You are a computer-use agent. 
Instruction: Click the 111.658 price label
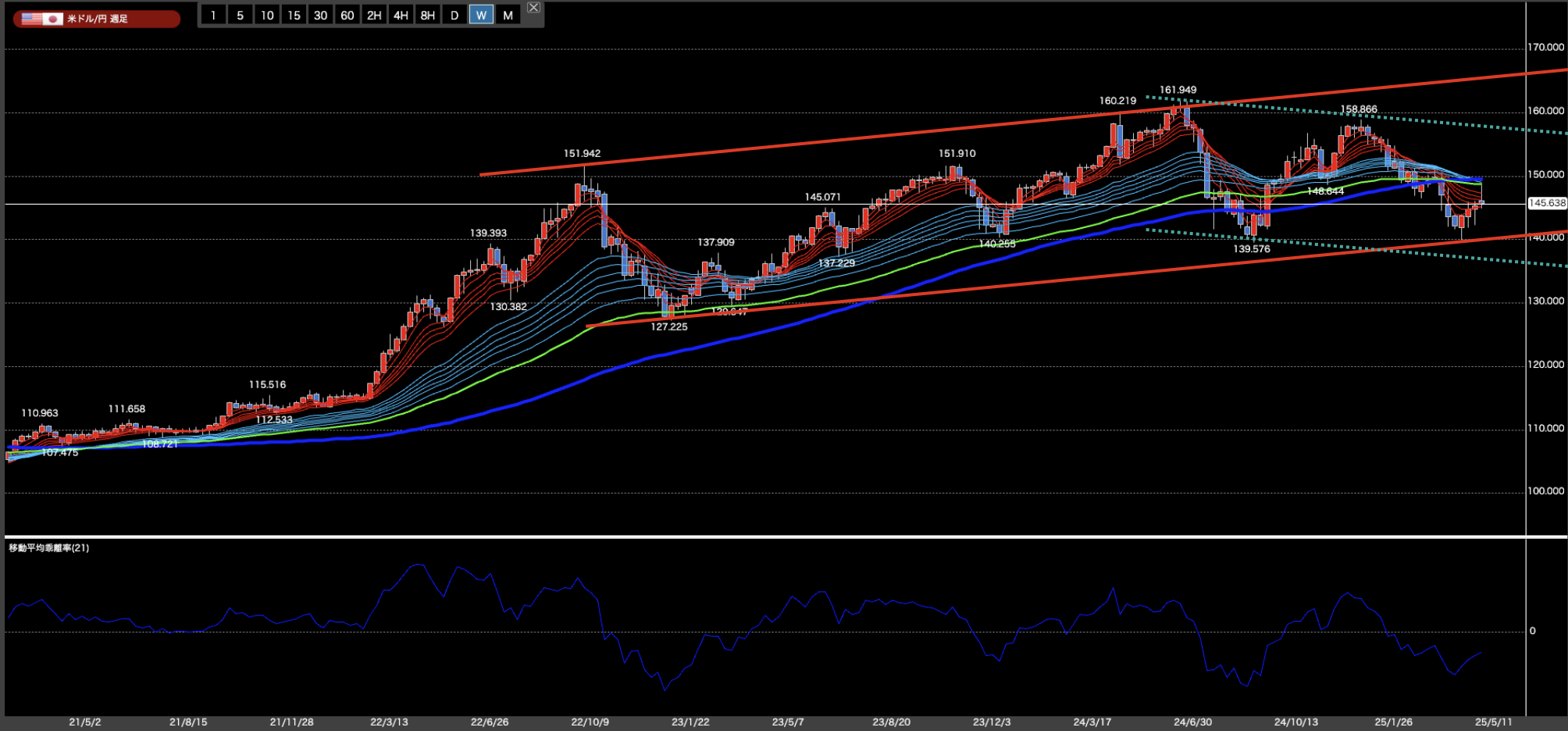pos(127,409)
